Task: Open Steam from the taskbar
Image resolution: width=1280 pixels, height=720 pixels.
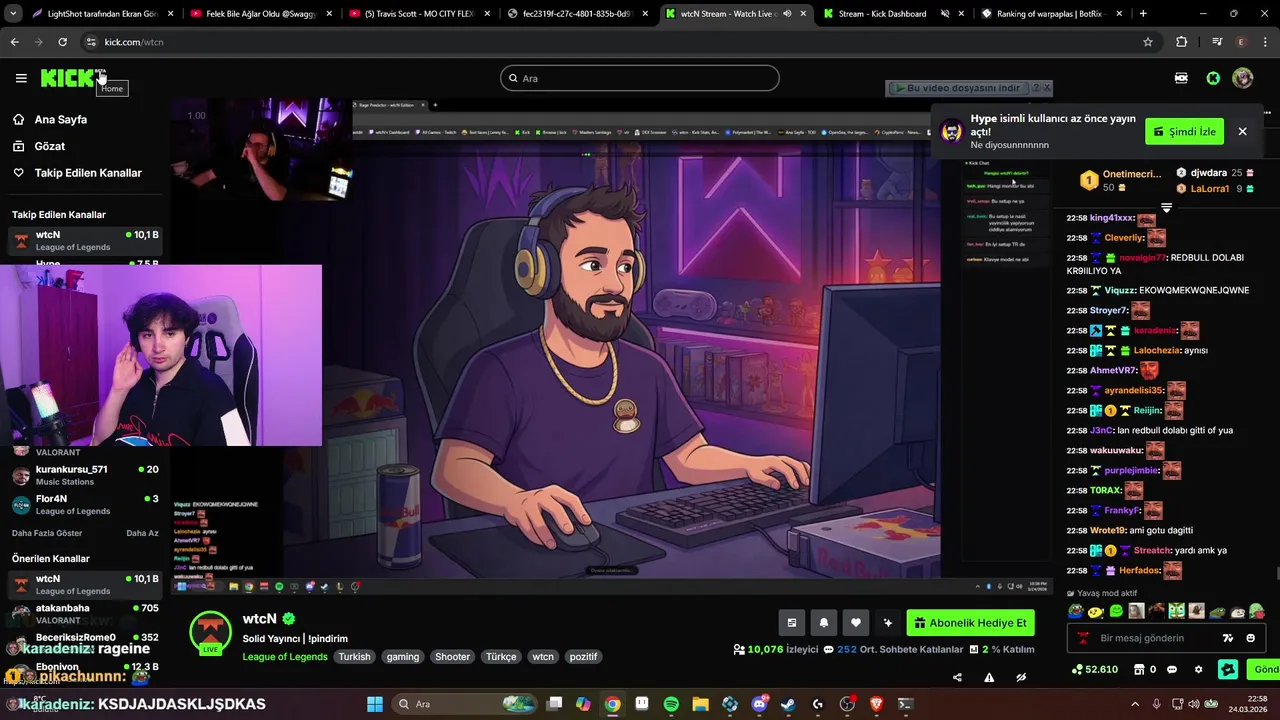Action: [x=788, y=704]
